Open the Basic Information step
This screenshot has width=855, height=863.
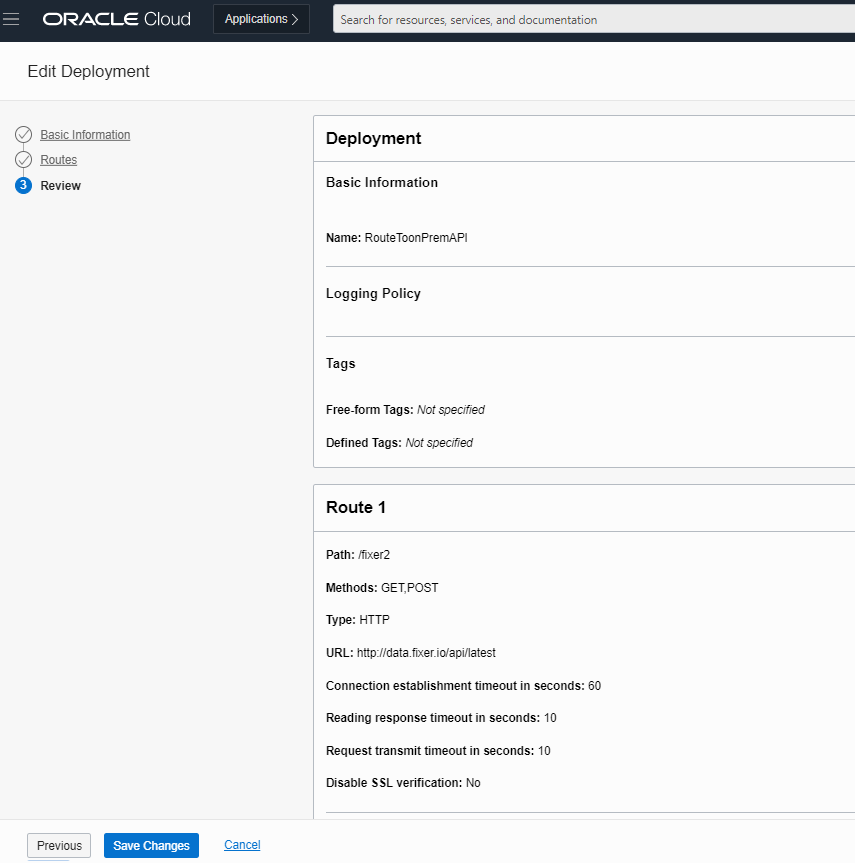(85, 134)
